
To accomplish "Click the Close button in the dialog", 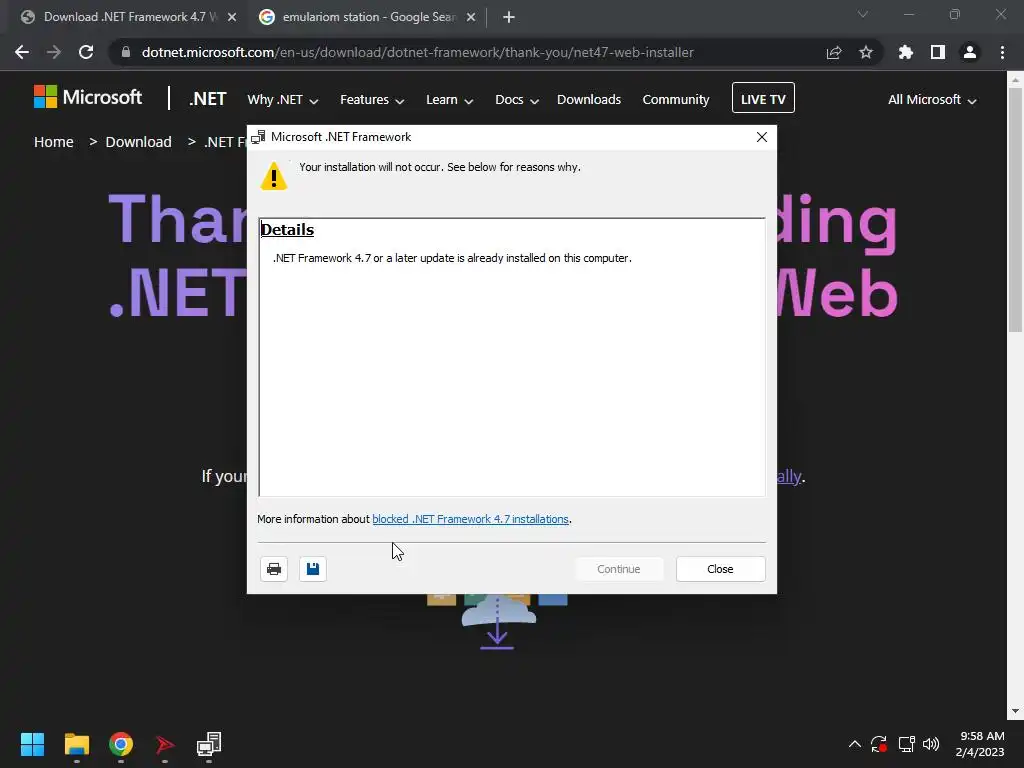I will (720, 569).
